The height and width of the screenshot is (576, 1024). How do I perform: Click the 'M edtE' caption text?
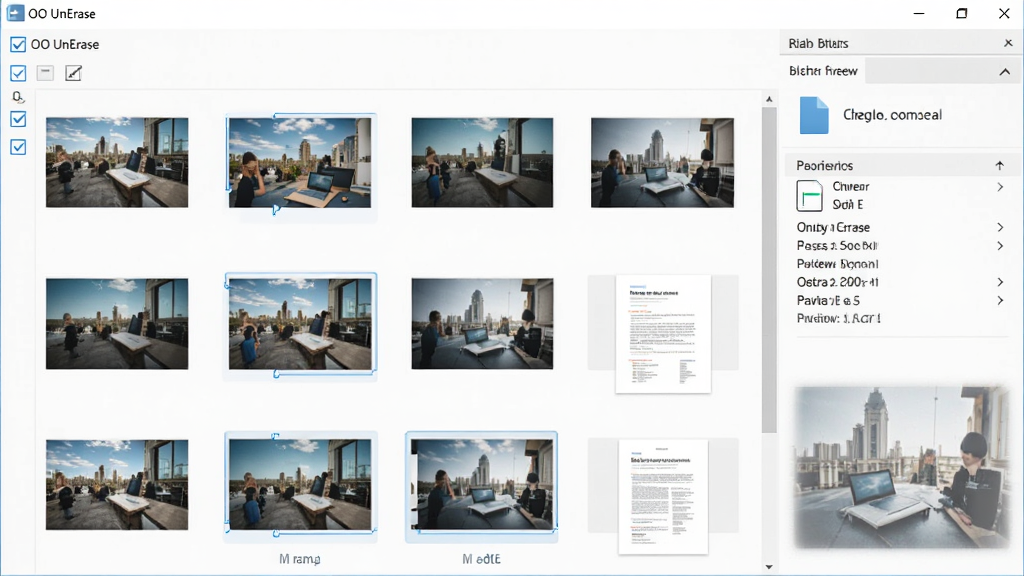tap(481, 559)
